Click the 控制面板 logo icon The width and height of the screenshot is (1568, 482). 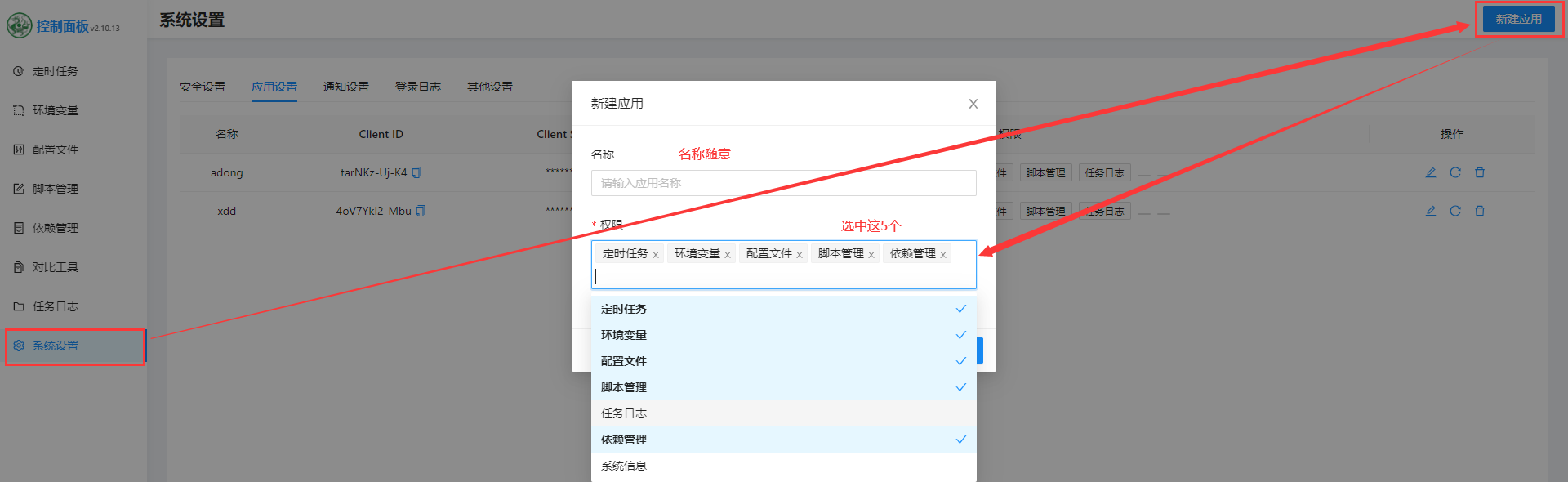tap(19, 25)
